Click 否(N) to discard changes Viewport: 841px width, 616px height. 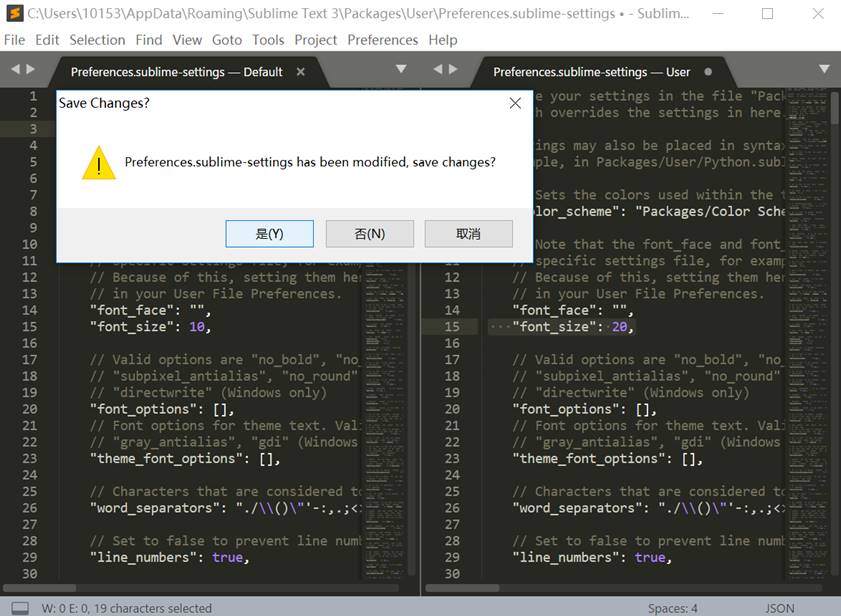pos(370,233)
